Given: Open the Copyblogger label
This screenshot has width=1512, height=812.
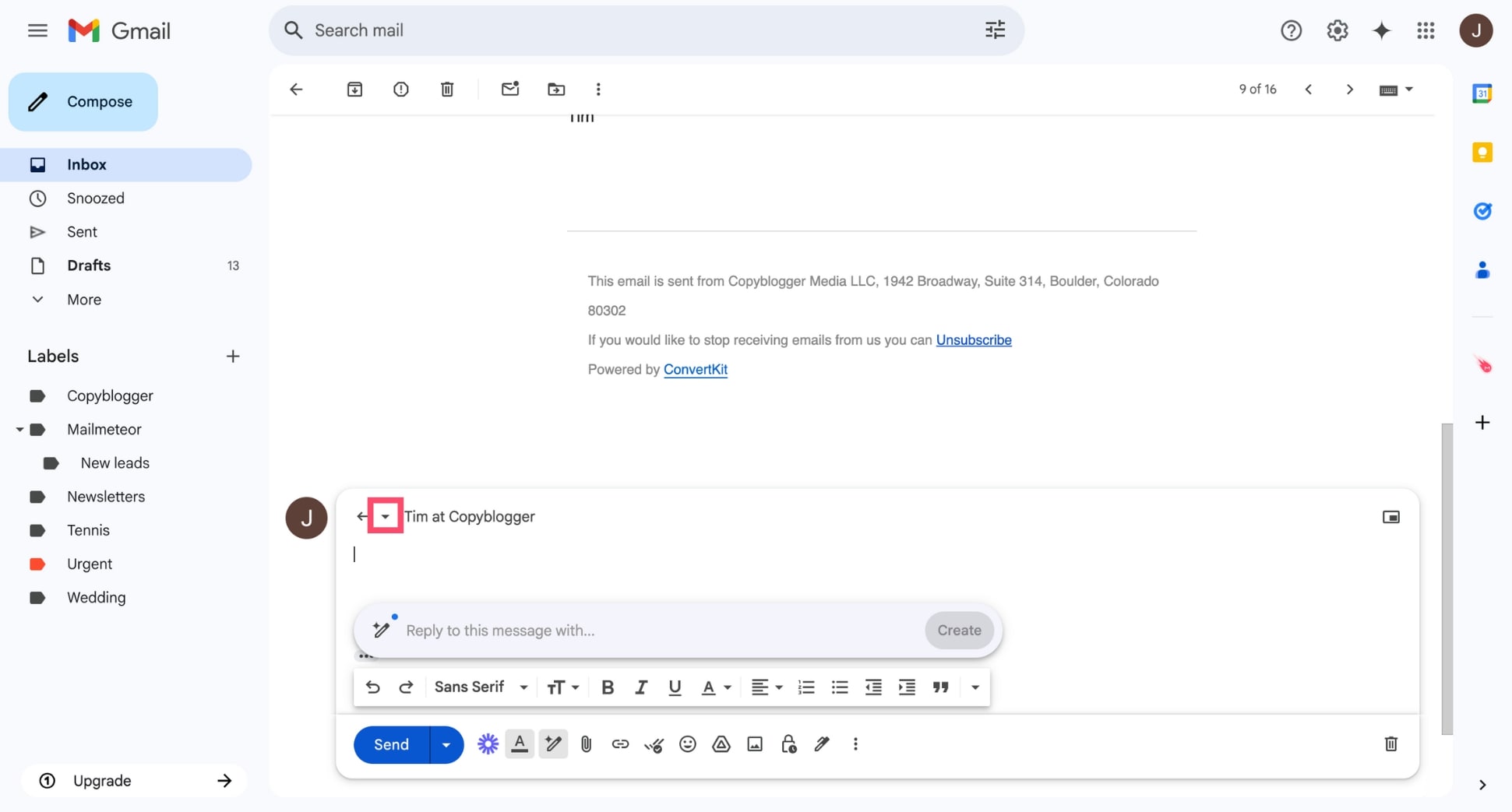Looking at the screenshot, I should (110, 395).
